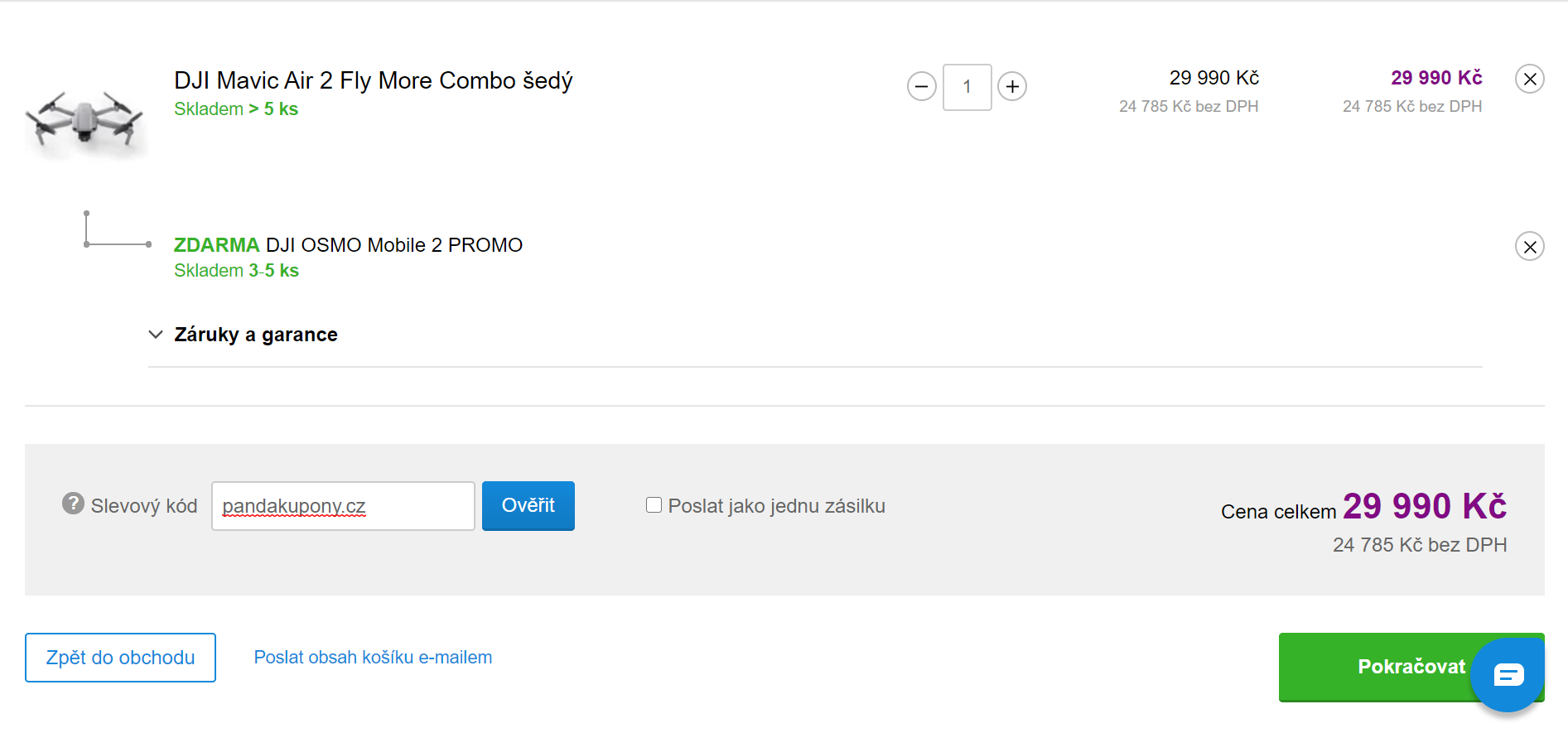Open the blue chat bubble widget
The width and height of the screenshot is (1568, 733).
(x=1508, y=675)
